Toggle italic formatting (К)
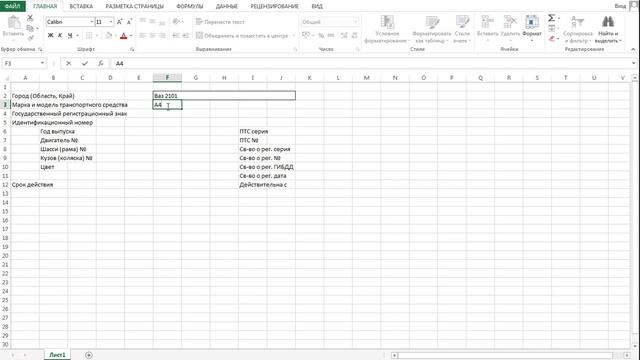Viewport: 640px width, 360px height. [x=60, y=36]
